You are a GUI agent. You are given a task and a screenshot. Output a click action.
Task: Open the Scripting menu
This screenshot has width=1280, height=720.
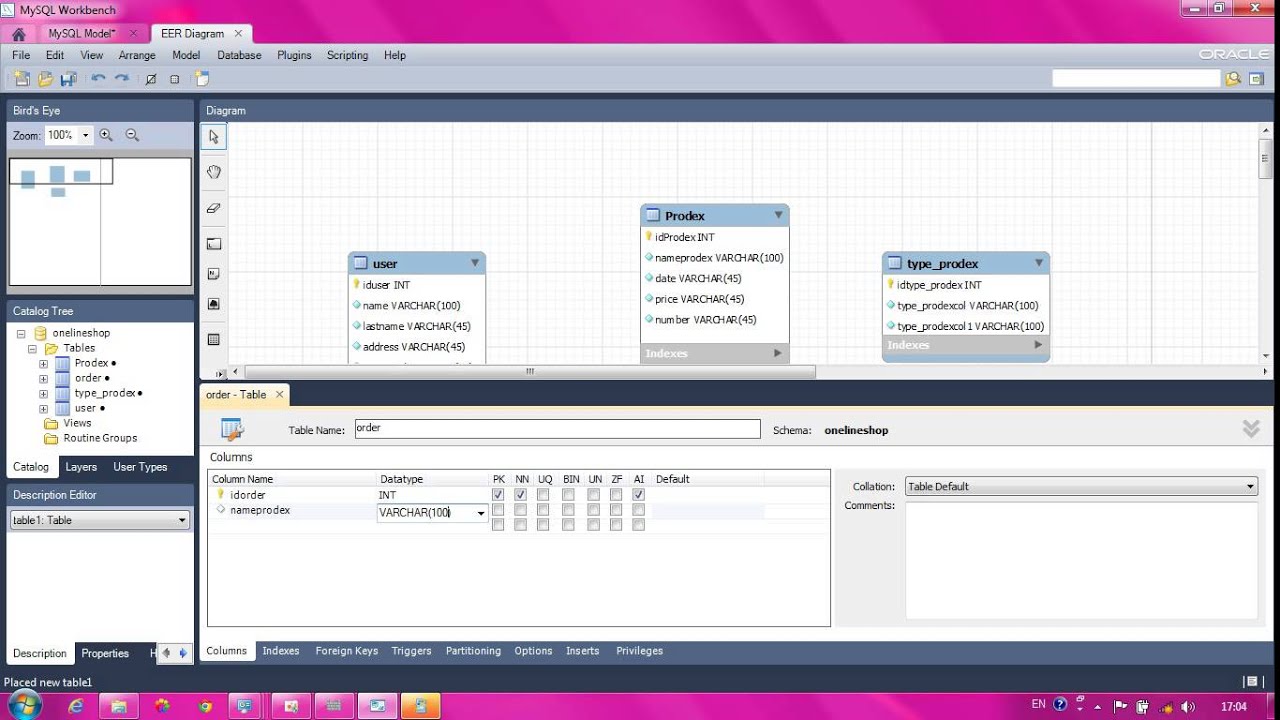tap(347, 55)
